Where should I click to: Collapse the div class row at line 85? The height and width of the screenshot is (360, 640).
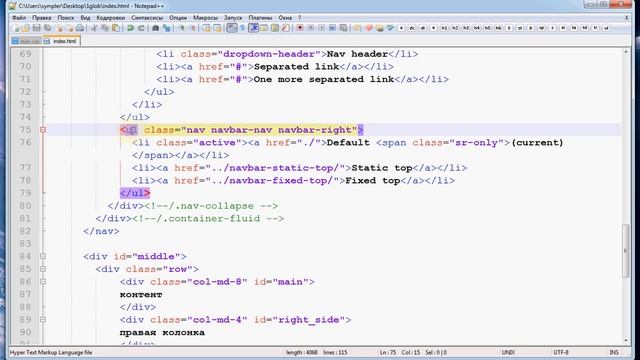coord(43,269)
